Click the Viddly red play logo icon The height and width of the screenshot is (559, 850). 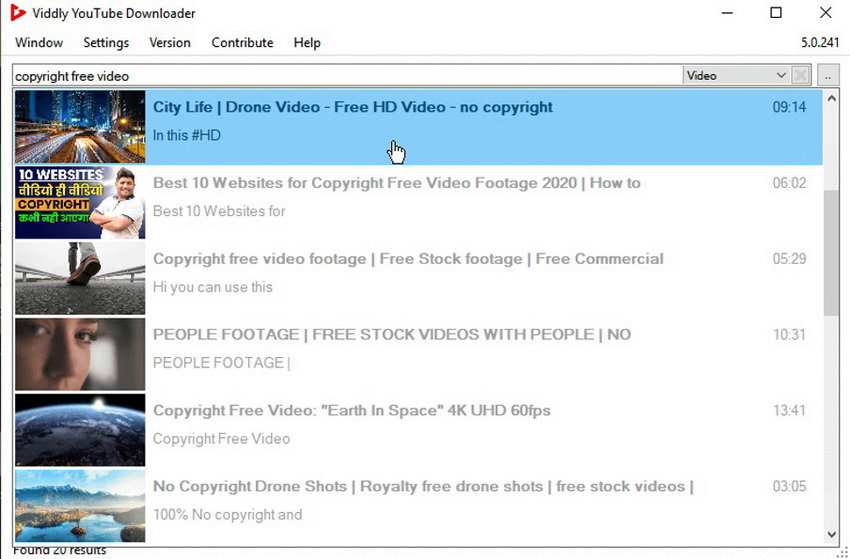point(18,13)
